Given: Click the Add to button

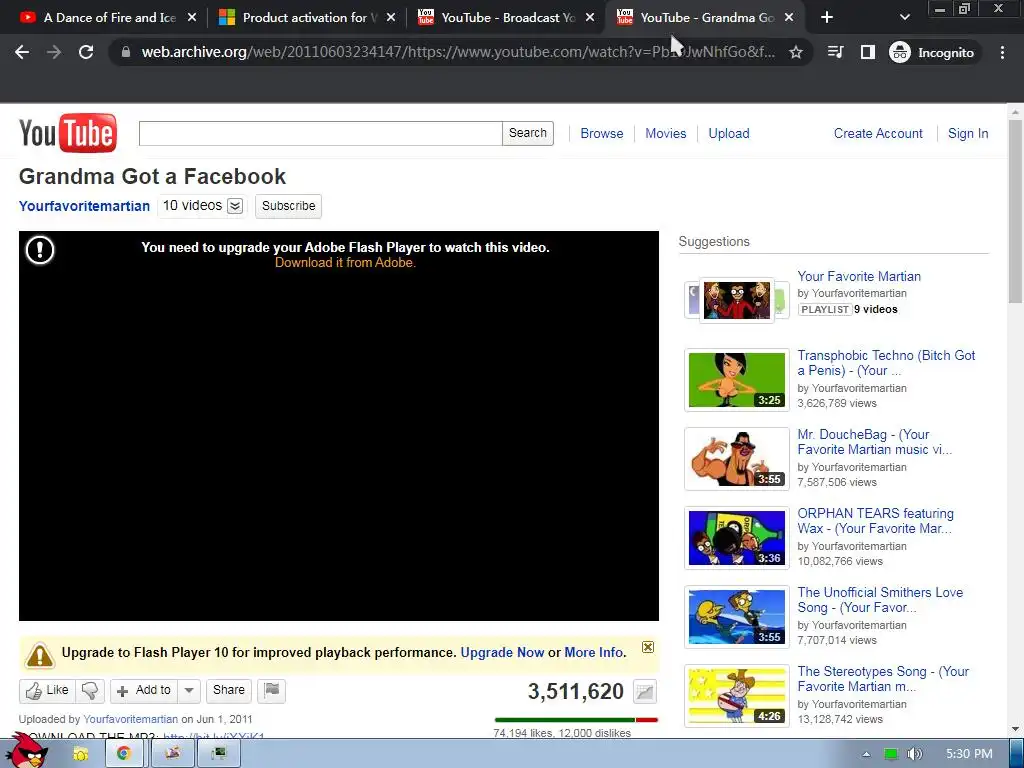Looking at the screenshot, I should click(144, 691).
